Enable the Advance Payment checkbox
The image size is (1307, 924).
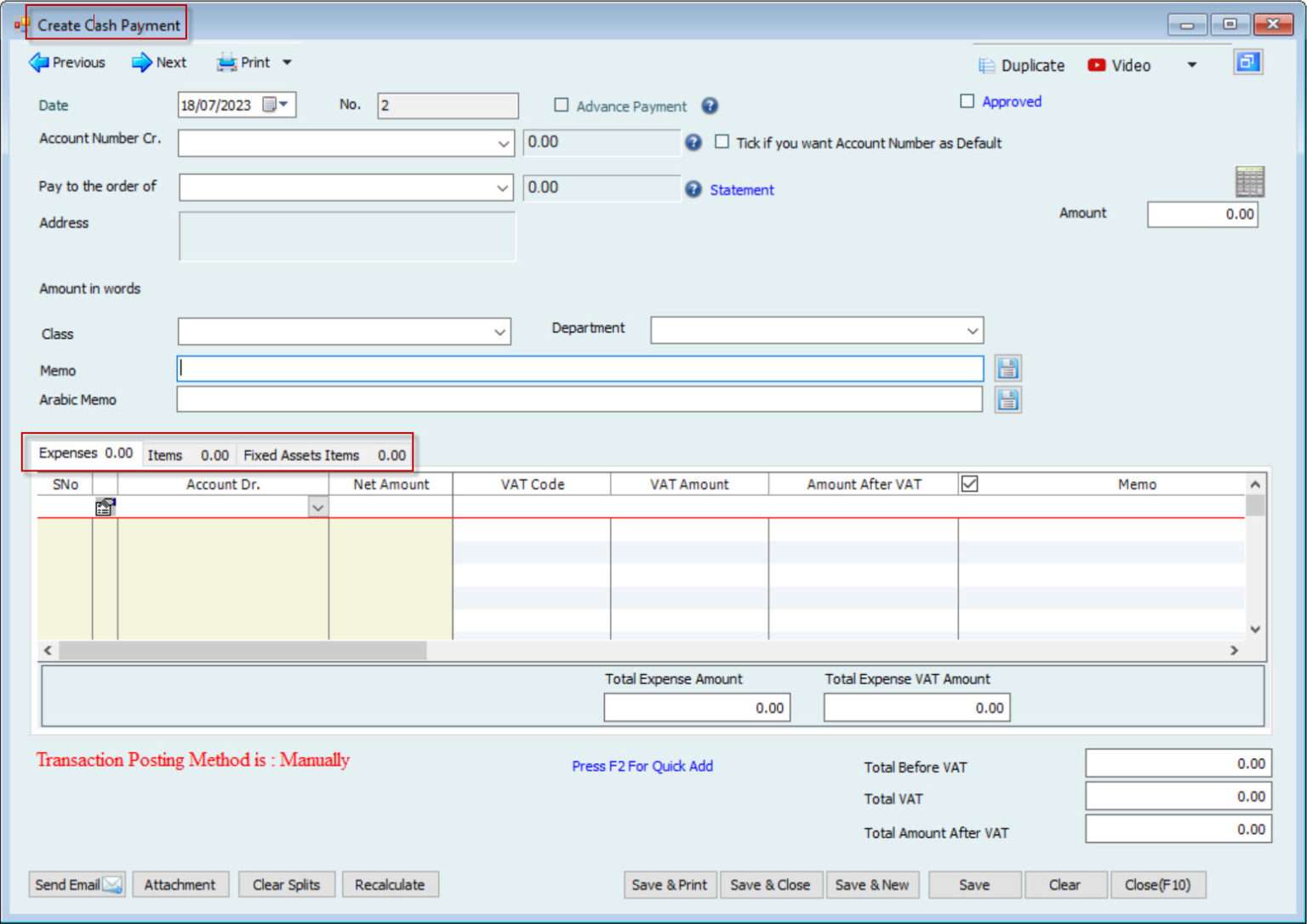pos(562,105)
